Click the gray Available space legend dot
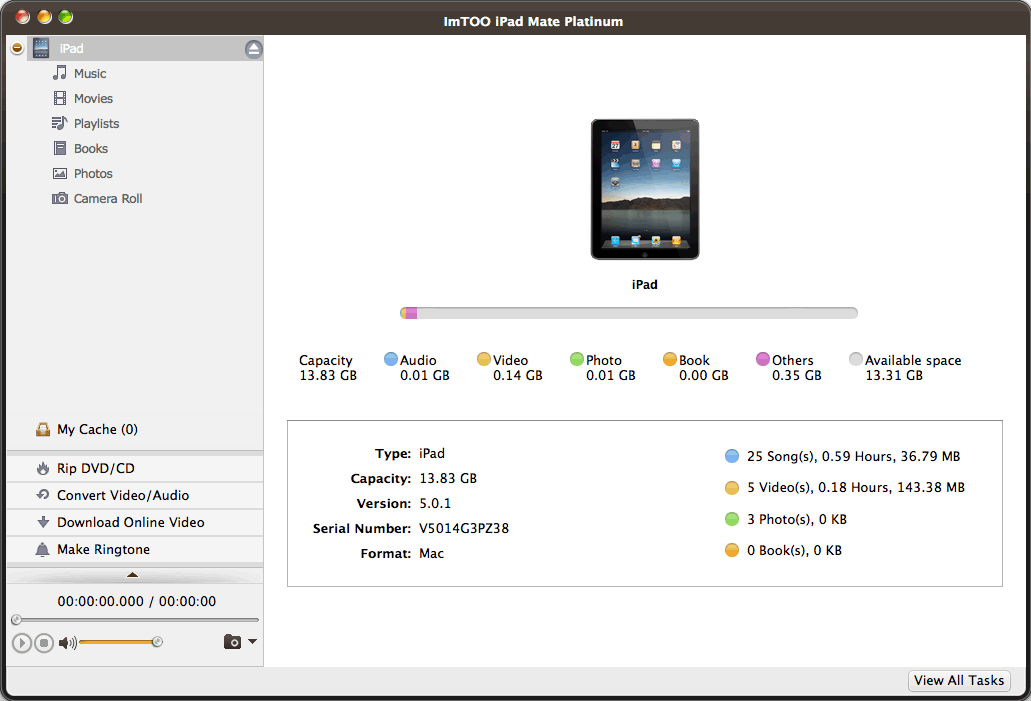The image size is (1031, 701). coord(855,359)
